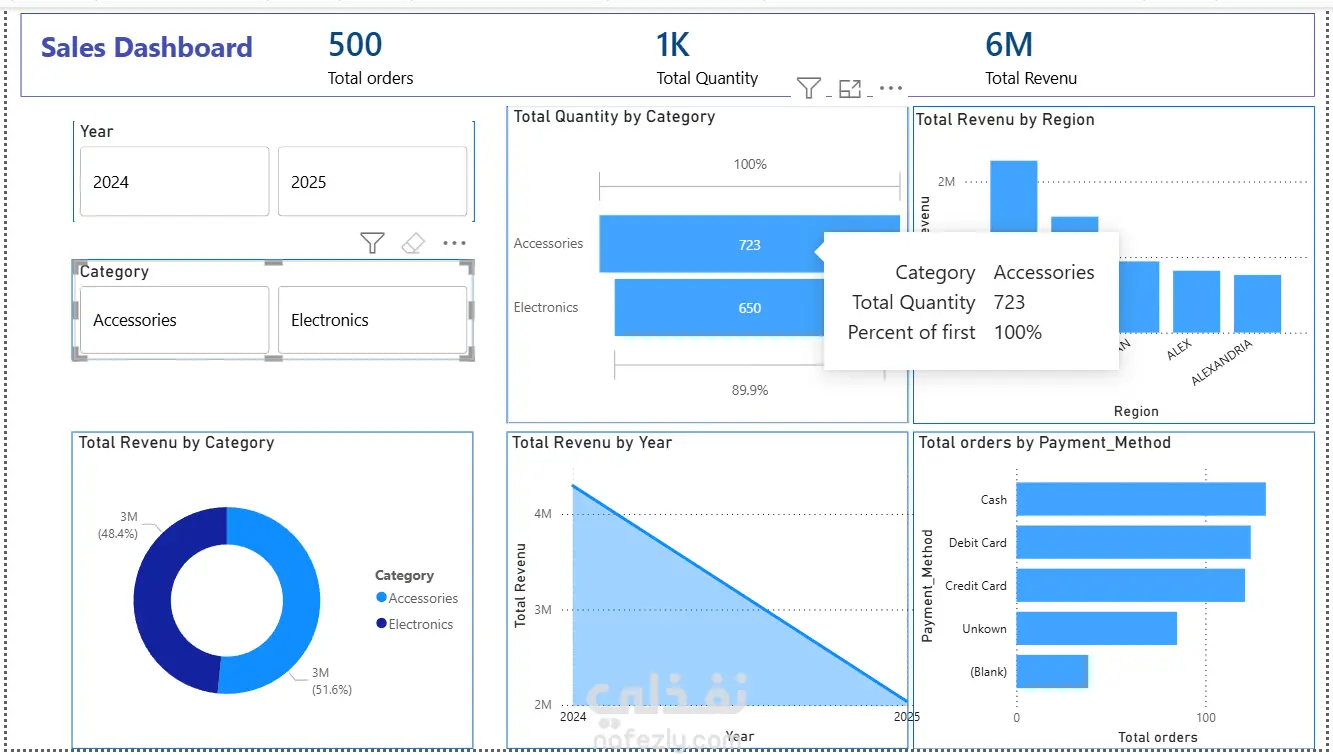Click the 3M (48.4%) donut data label
This screenshot has height=755, width=1333.
pyautogui.click(x=118, y=525)
